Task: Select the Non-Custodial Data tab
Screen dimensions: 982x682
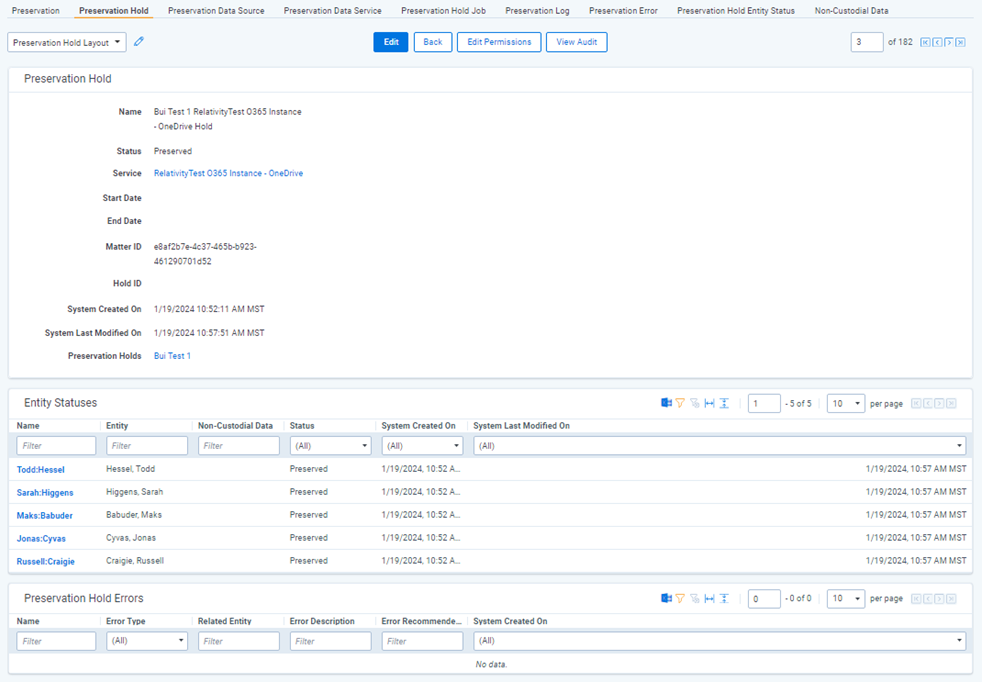Action: click(x=851, y=11)
